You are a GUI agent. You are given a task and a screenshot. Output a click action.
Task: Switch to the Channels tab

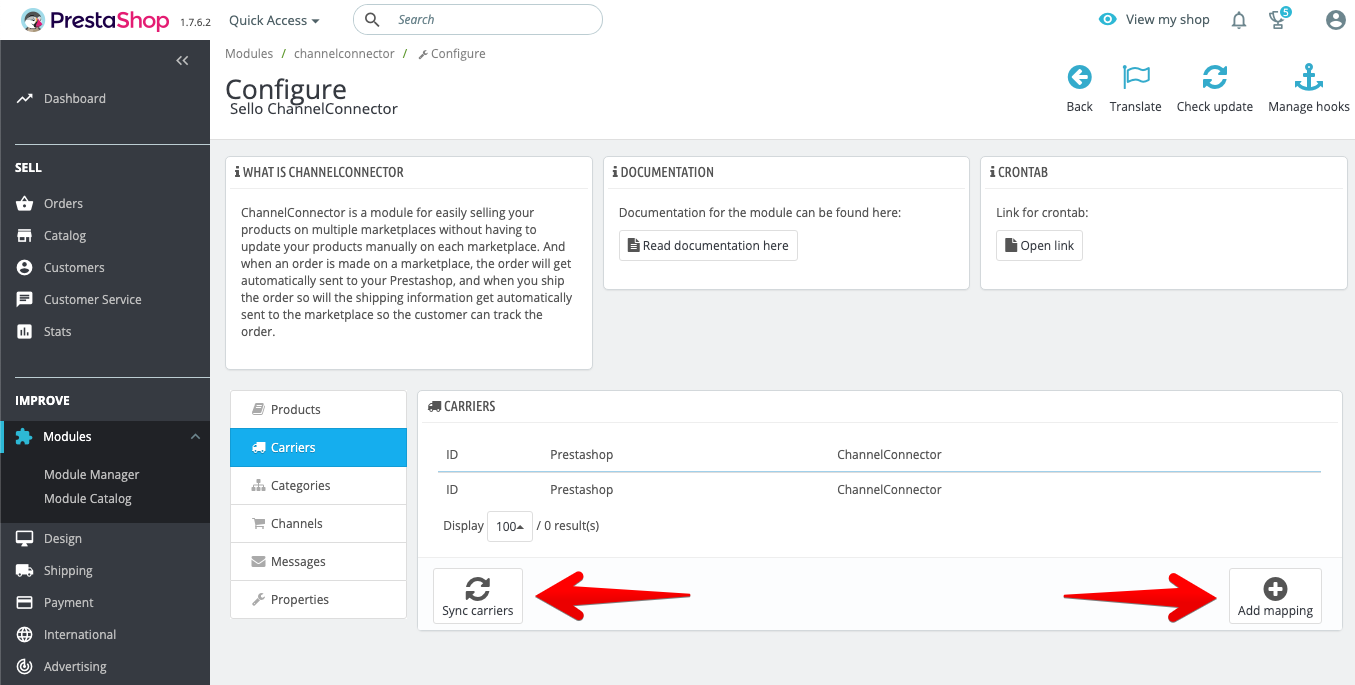(x=319, y=524)
